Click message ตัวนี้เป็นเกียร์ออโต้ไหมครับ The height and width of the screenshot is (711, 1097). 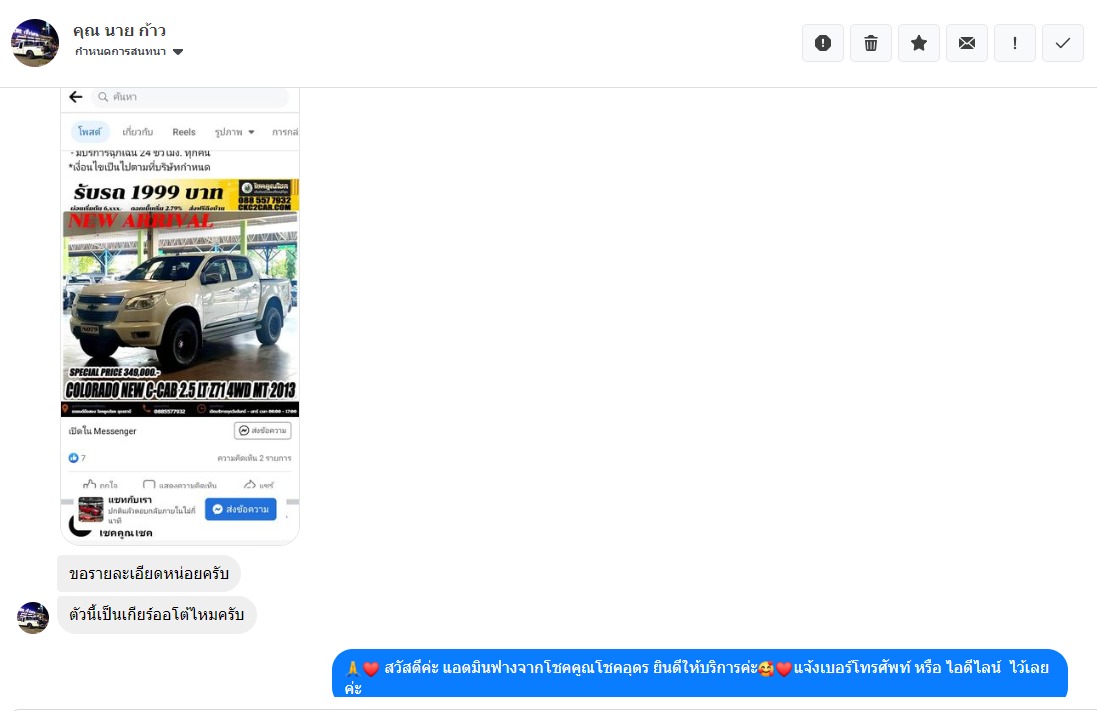click(157, 615)
